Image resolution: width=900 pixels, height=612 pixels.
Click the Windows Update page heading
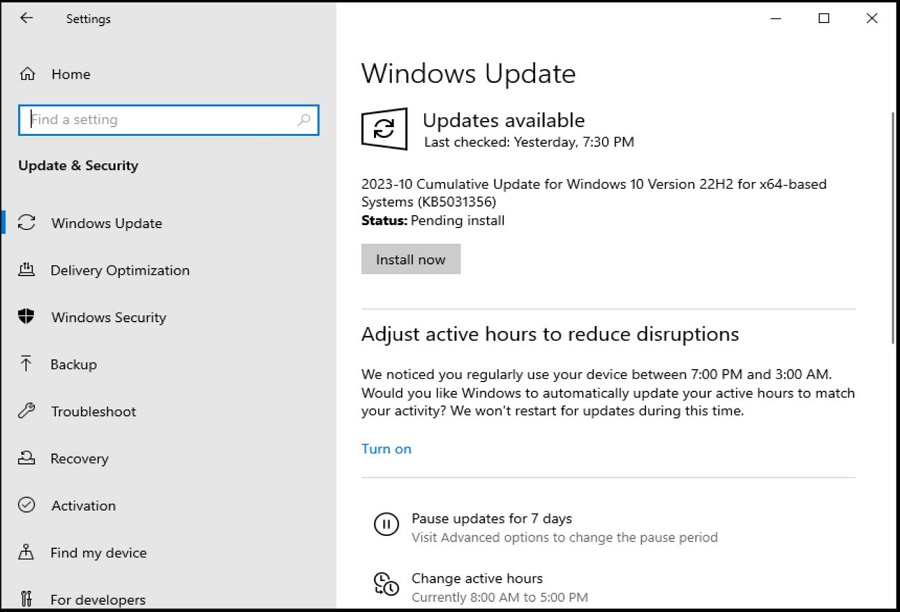point(468,73)
